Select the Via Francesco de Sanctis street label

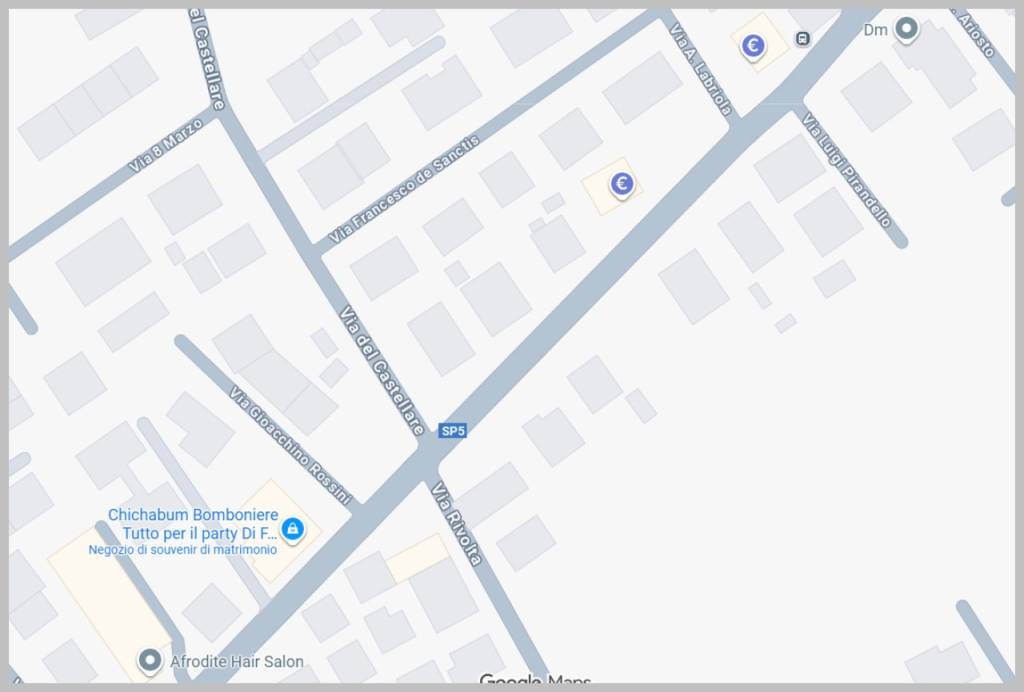pyautogui.click(x=404, y=189)
